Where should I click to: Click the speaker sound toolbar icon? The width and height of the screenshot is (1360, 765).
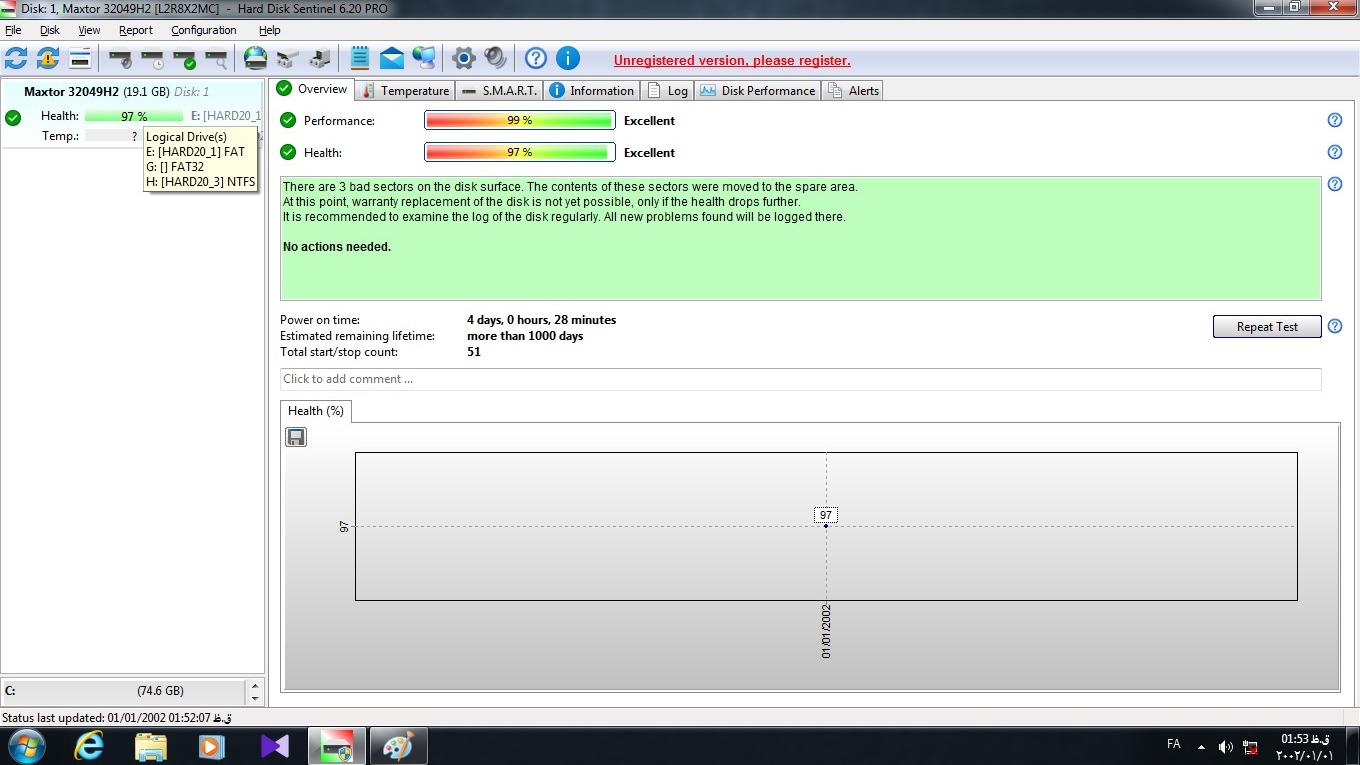(495, 59)
